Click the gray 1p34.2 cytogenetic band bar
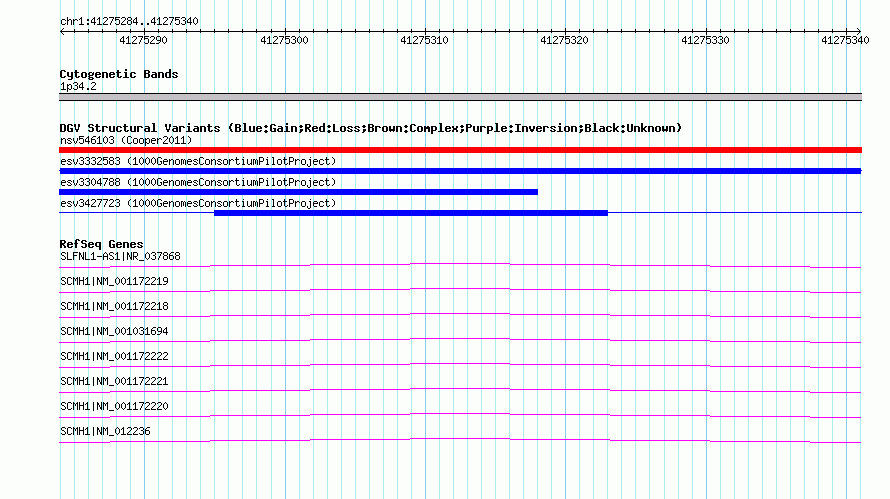This screenshot has height=499, width=890. tap(460, 97)
